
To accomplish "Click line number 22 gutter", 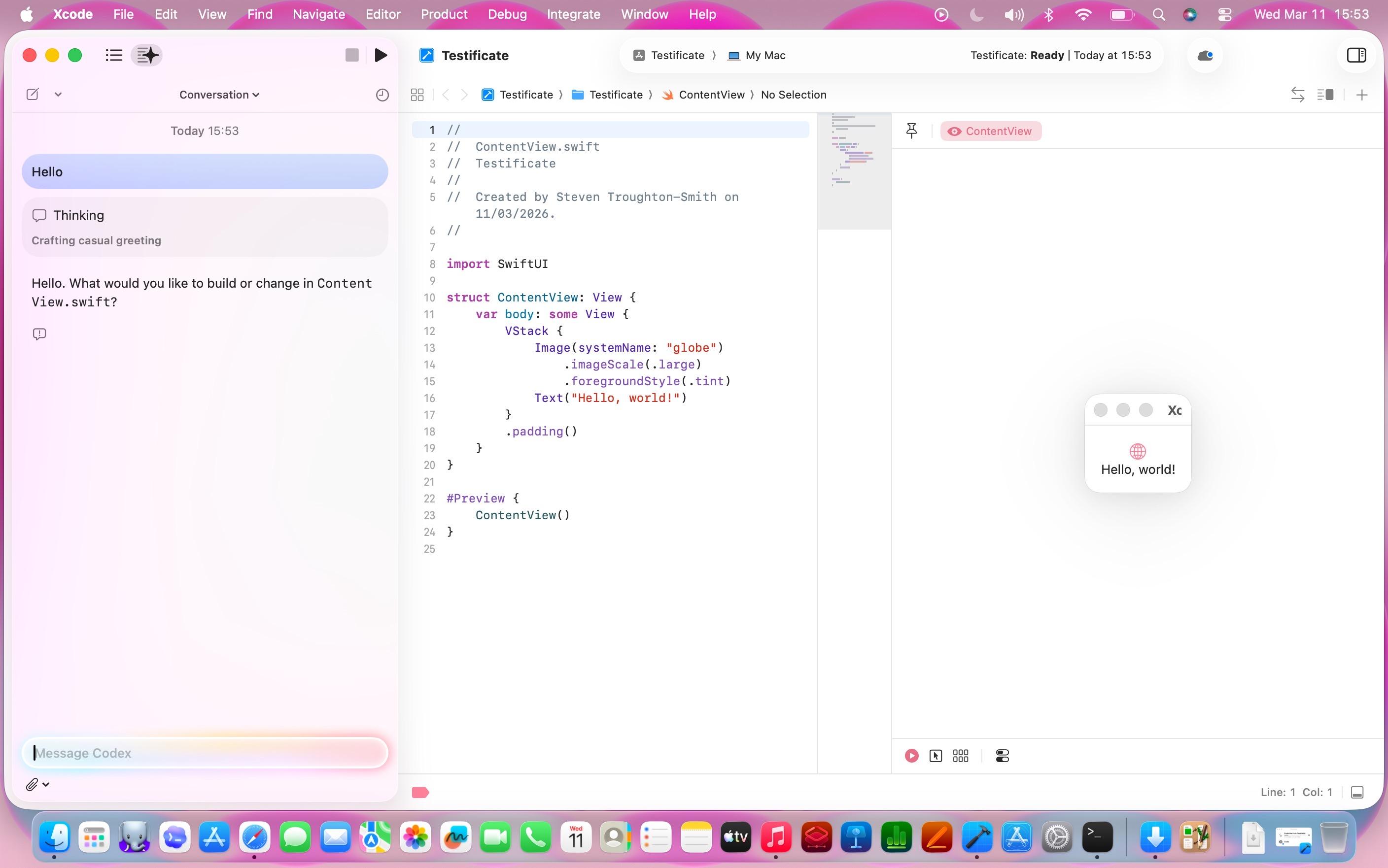I will click(x=429, y=499).
